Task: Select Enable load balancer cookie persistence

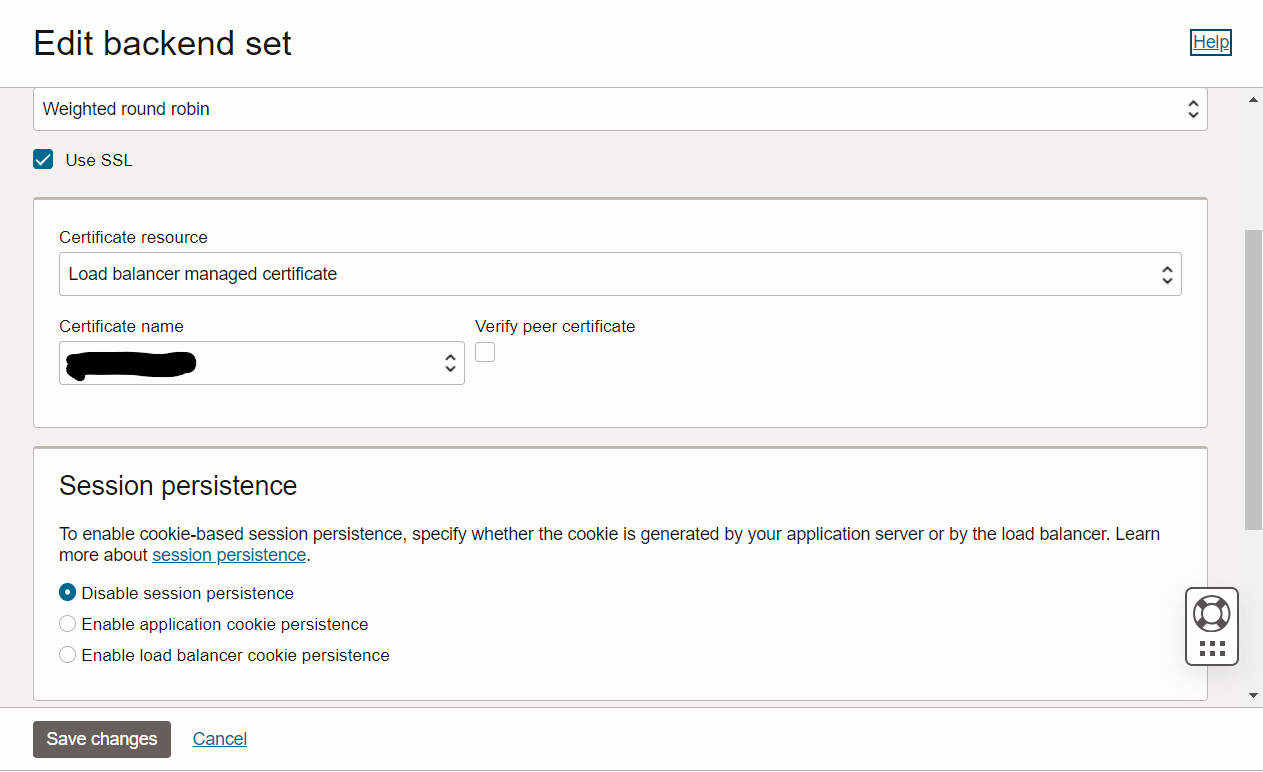Action: (68, 654)
